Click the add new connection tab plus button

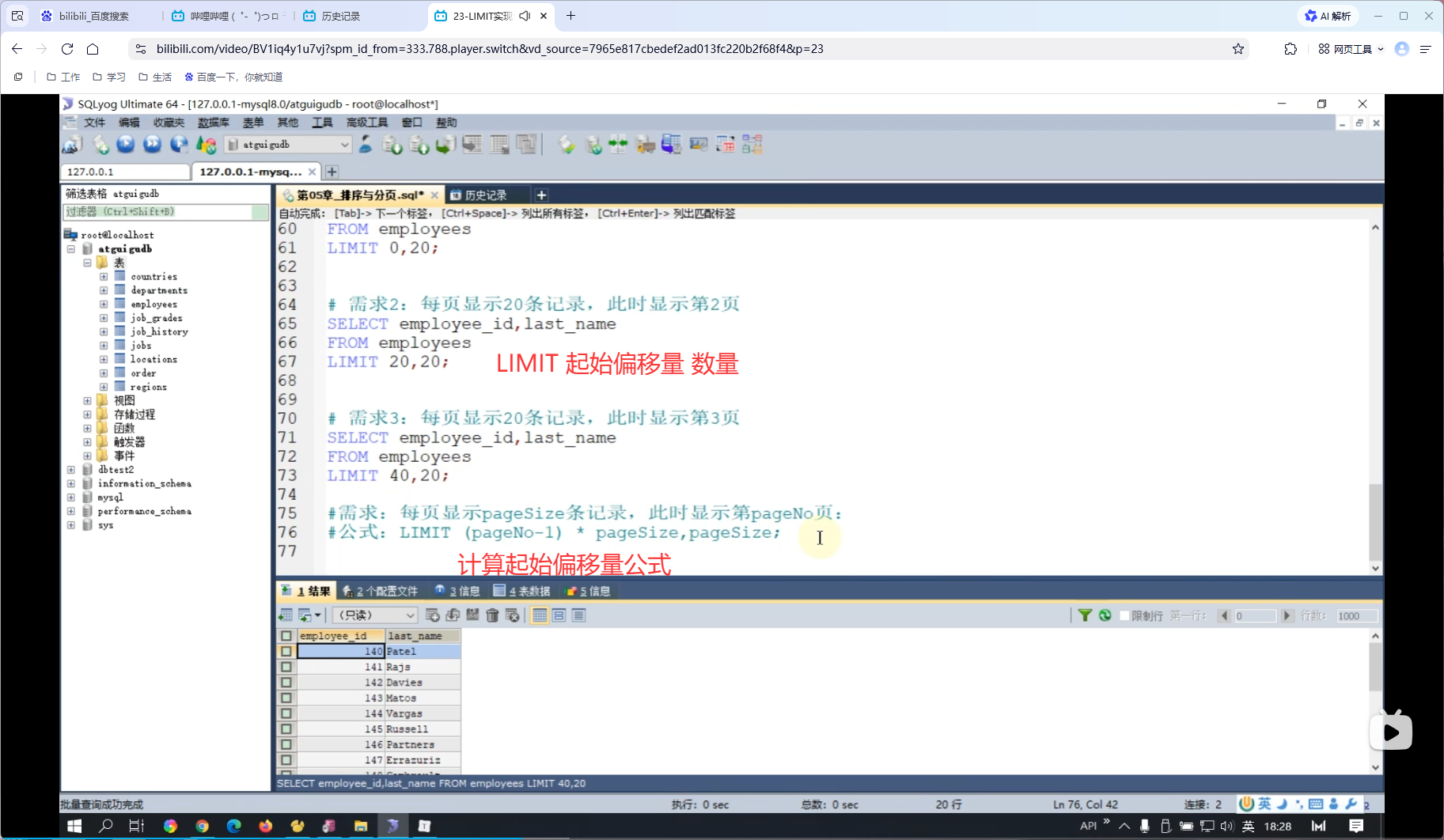[332, 172]
